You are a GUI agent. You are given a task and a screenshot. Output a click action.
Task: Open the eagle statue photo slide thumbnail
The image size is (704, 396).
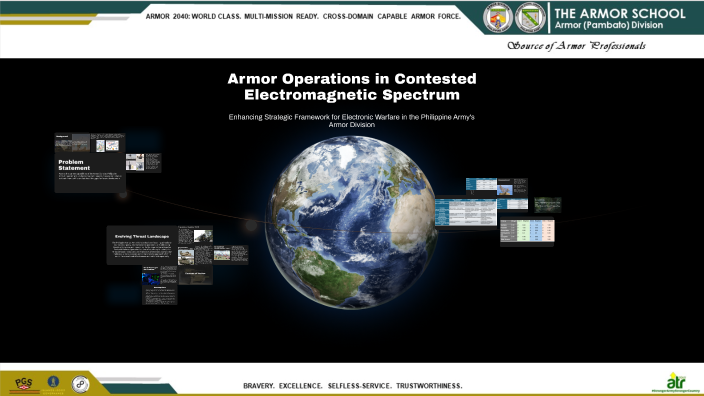[512, 187]
